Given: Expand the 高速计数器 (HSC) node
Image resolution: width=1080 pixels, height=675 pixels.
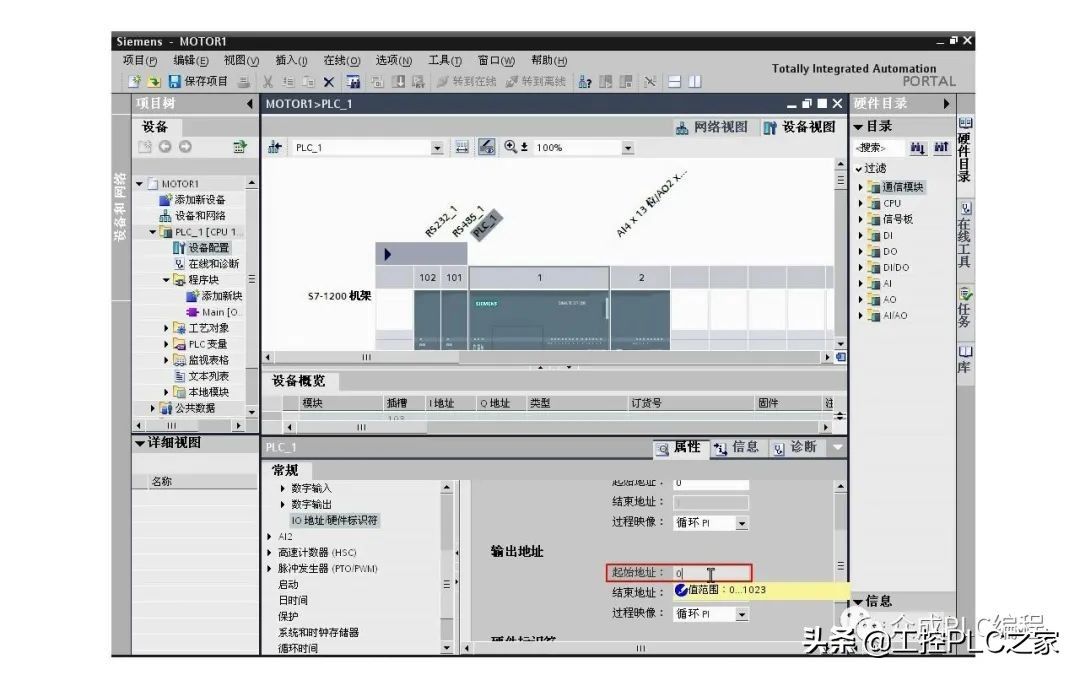Looking at the screenshot, I should pos(269,552).
